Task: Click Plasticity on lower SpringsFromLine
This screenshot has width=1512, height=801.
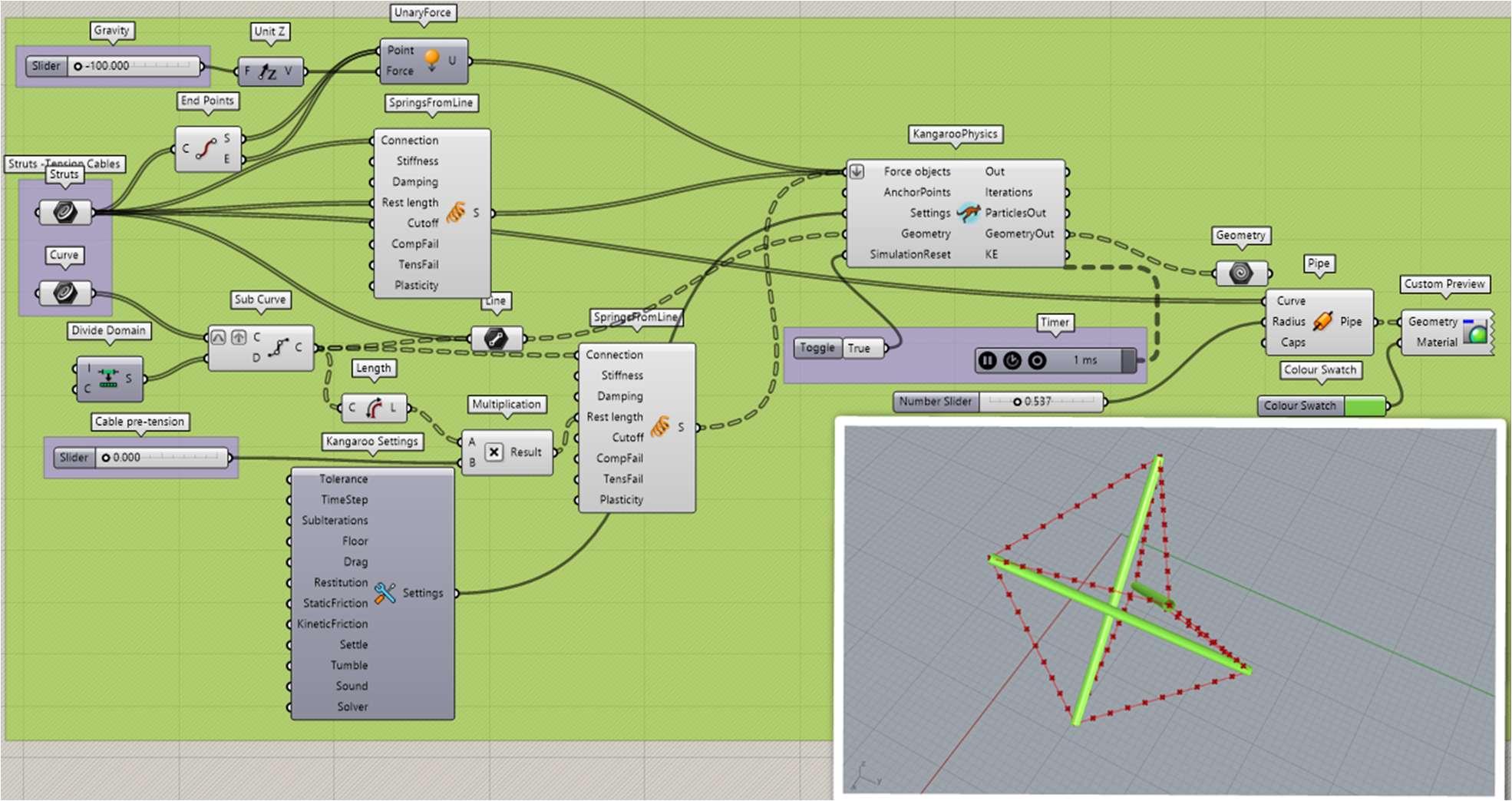Action: (621, 500)
